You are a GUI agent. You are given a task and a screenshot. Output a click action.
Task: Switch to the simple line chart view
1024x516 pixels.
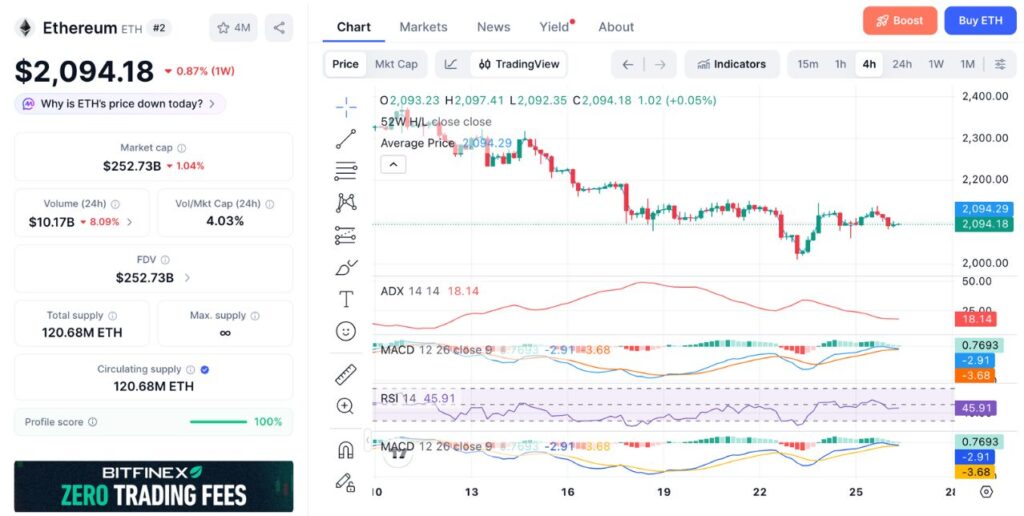[x=451, y=64]
